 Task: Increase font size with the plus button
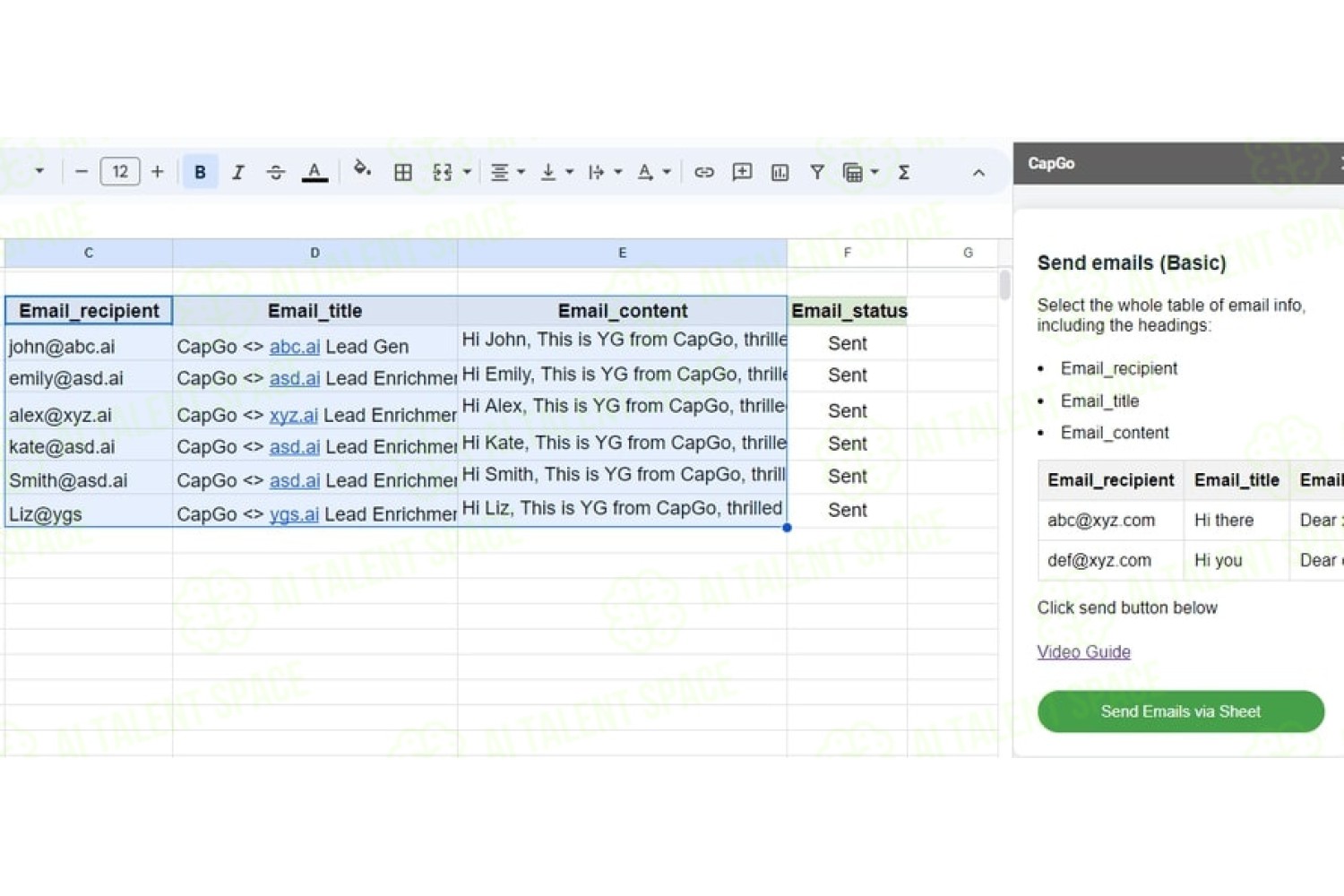[x=158, y=172]
